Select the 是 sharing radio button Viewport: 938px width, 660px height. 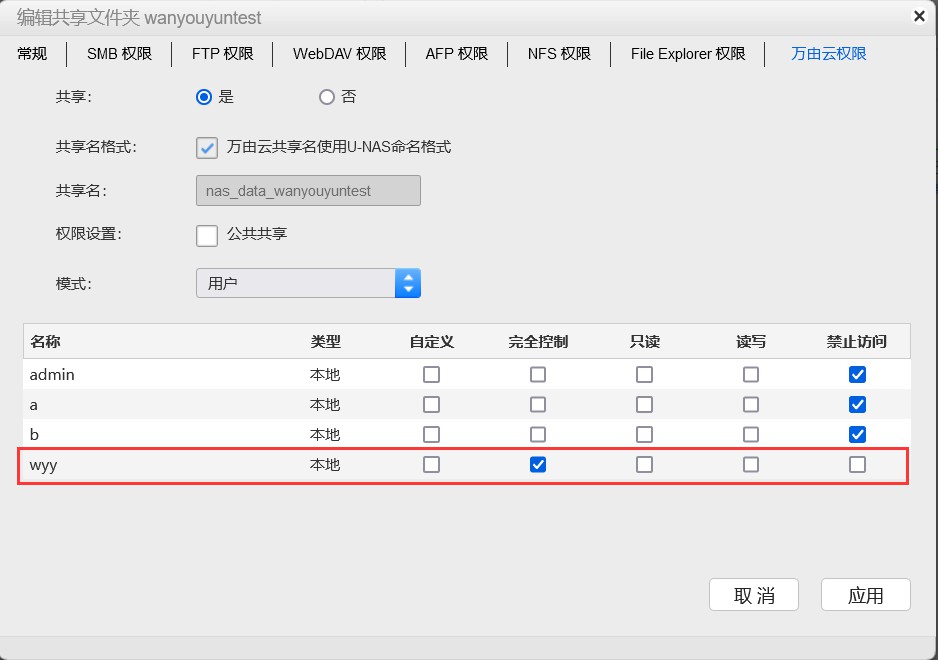pyautogui.click(x=204, y=97)
